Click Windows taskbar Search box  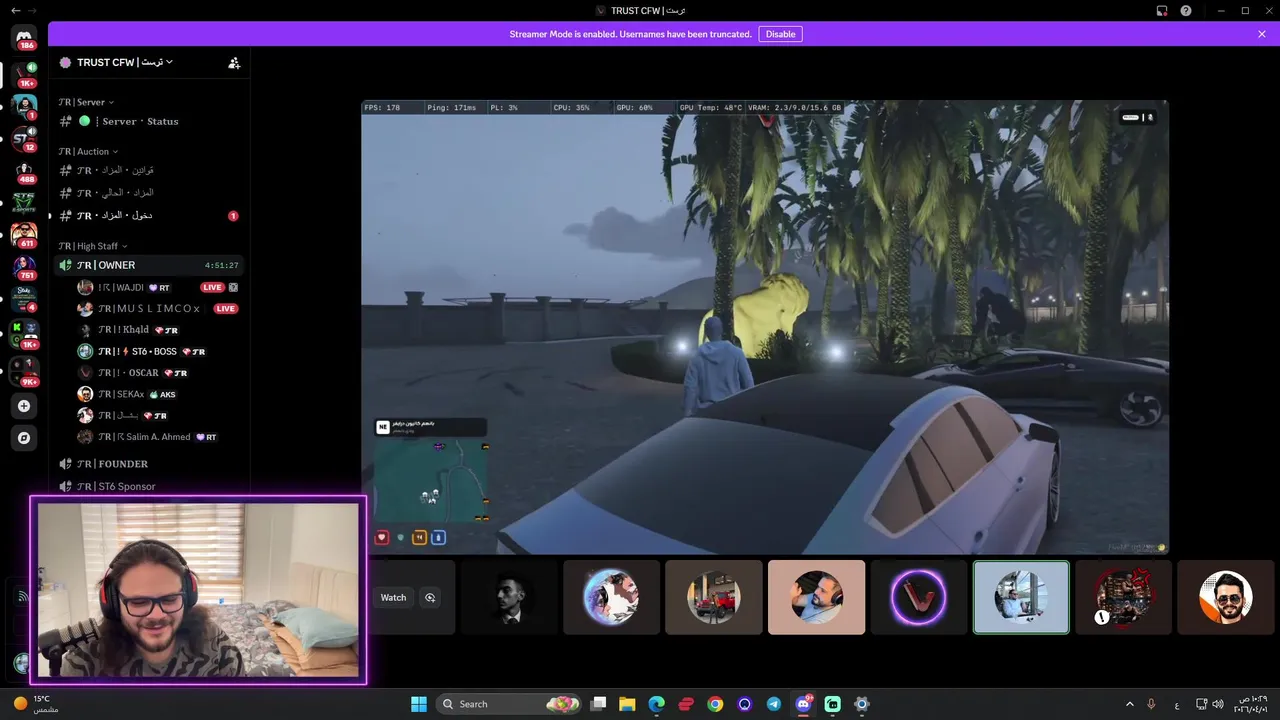510,704
